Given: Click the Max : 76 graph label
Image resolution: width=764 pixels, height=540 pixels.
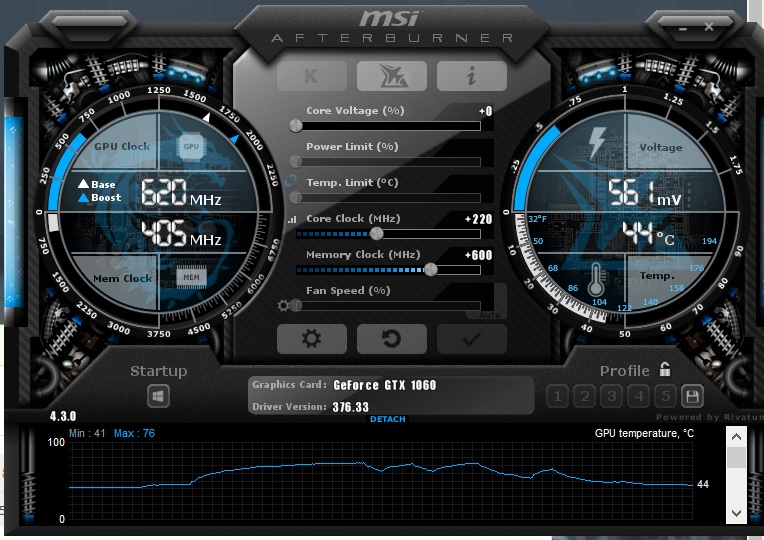Looking at the screenshot, I should click(x=134, y=433).
